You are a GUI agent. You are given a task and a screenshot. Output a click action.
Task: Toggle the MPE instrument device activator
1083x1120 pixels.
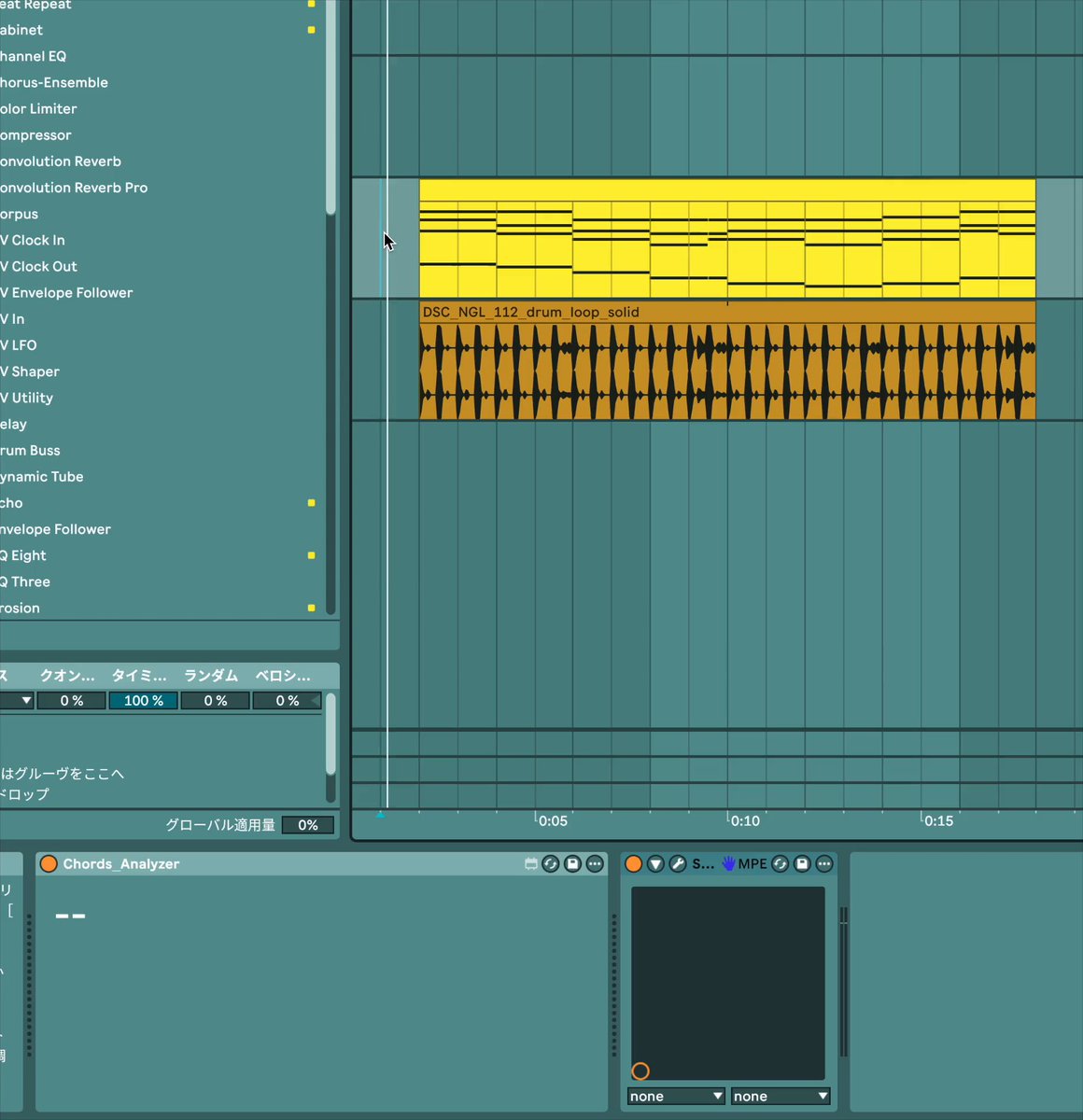tap(634, 864)
